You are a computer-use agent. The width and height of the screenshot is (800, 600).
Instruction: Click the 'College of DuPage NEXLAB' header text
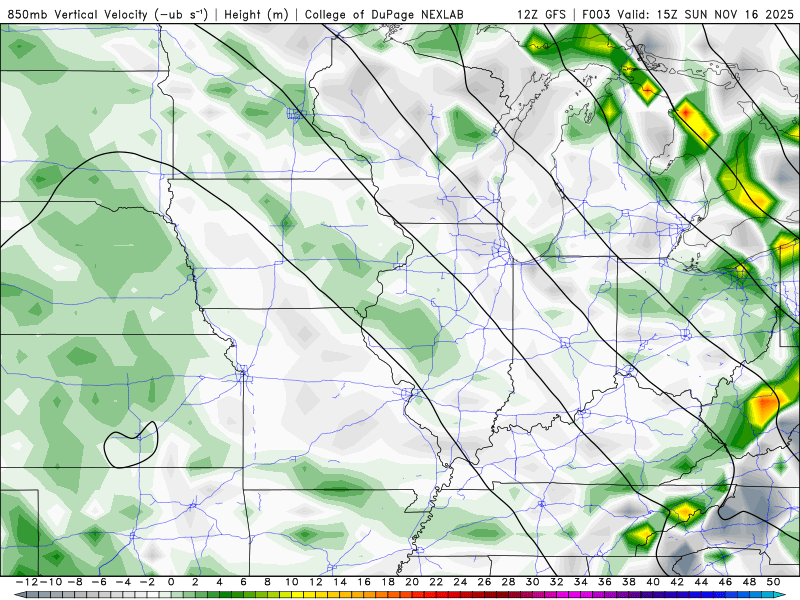click(384, 14)
